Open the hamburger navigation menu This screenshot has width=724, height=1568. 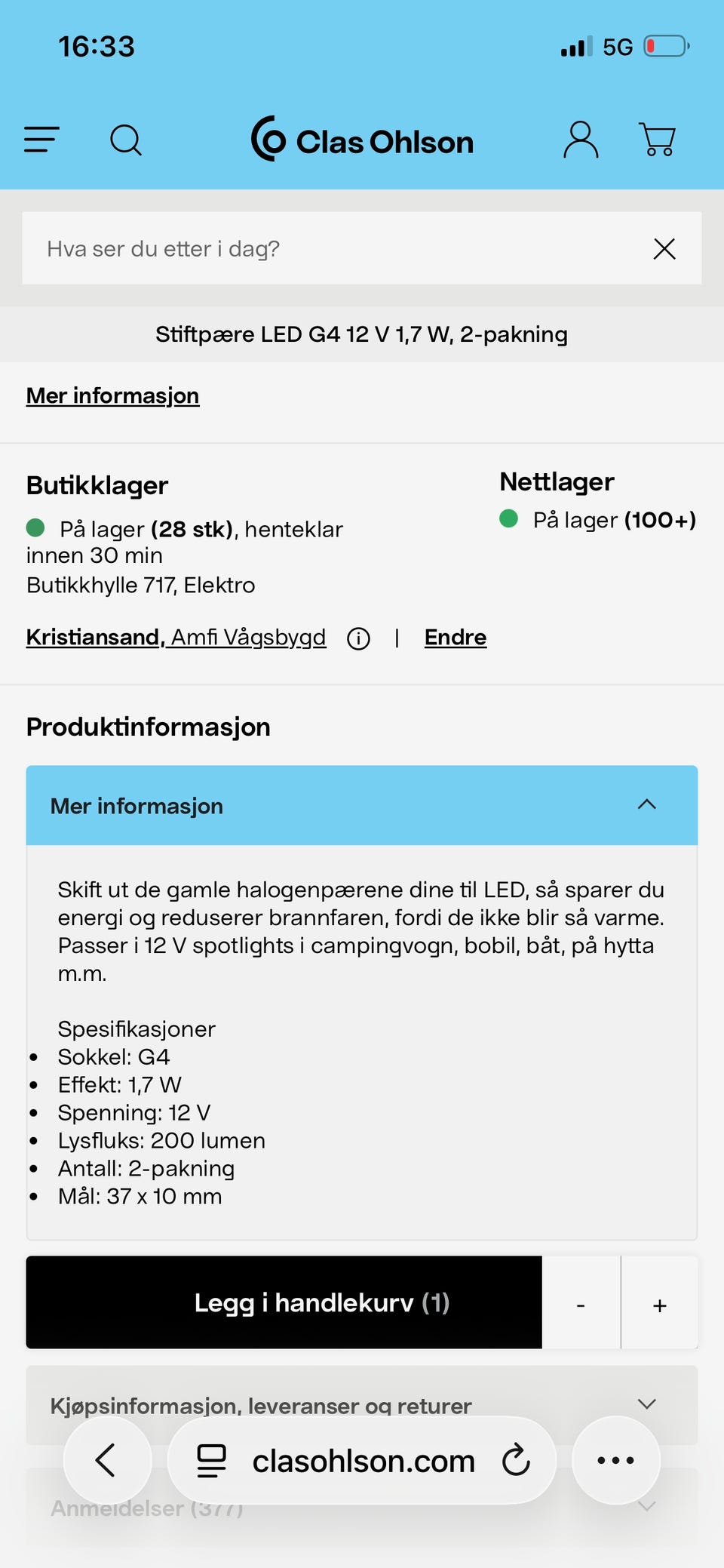[x=41, y=140]
